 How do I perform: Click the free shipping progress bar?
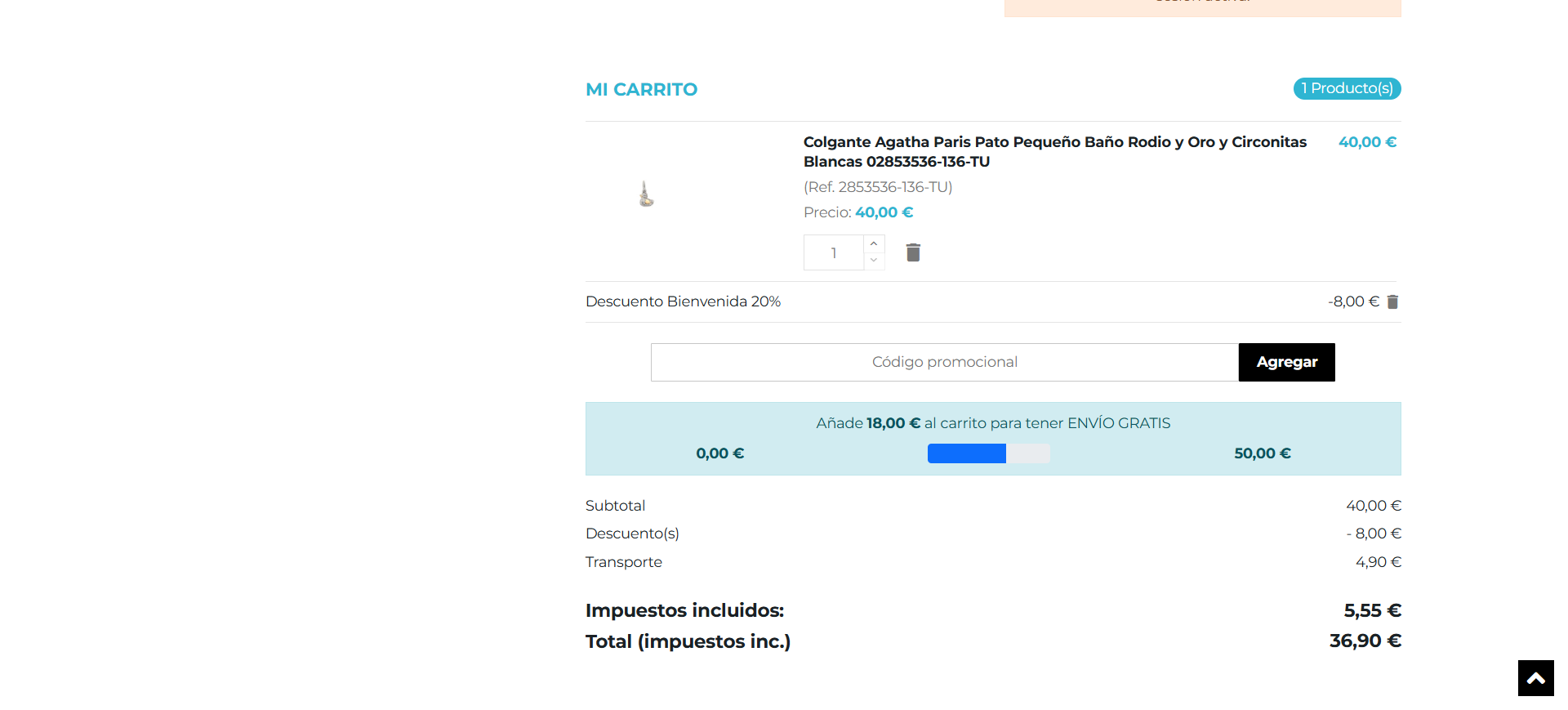click(988, 453)
